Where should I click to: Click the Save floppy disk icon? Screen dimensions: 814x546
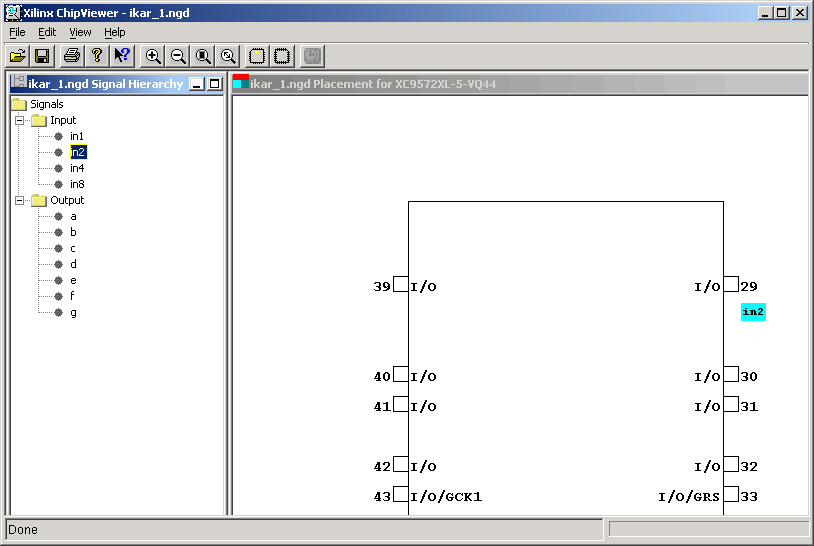click(x=42, y=56)
